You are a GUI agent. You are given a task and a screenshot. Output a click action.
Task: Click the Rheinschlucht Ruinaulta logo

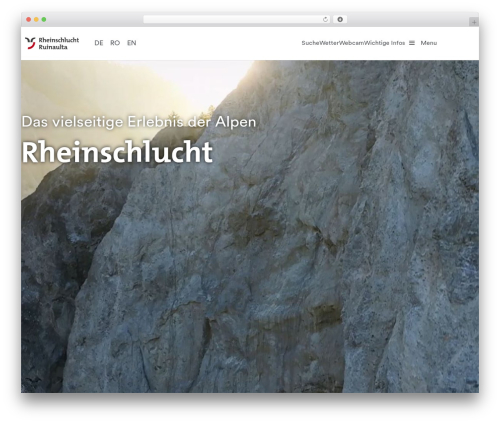pos(52,43)
